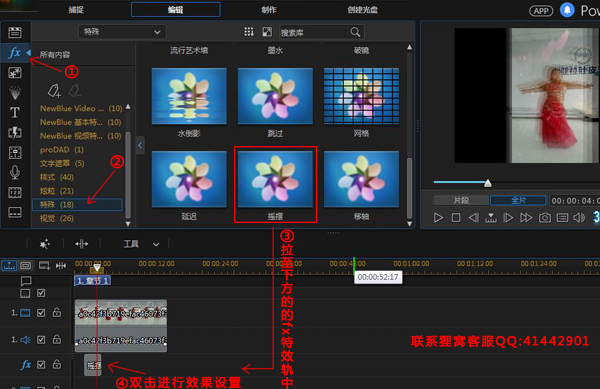Open the Transition Room lightning icon
Screen dimensions: 600x389
(x=15, y=133)
